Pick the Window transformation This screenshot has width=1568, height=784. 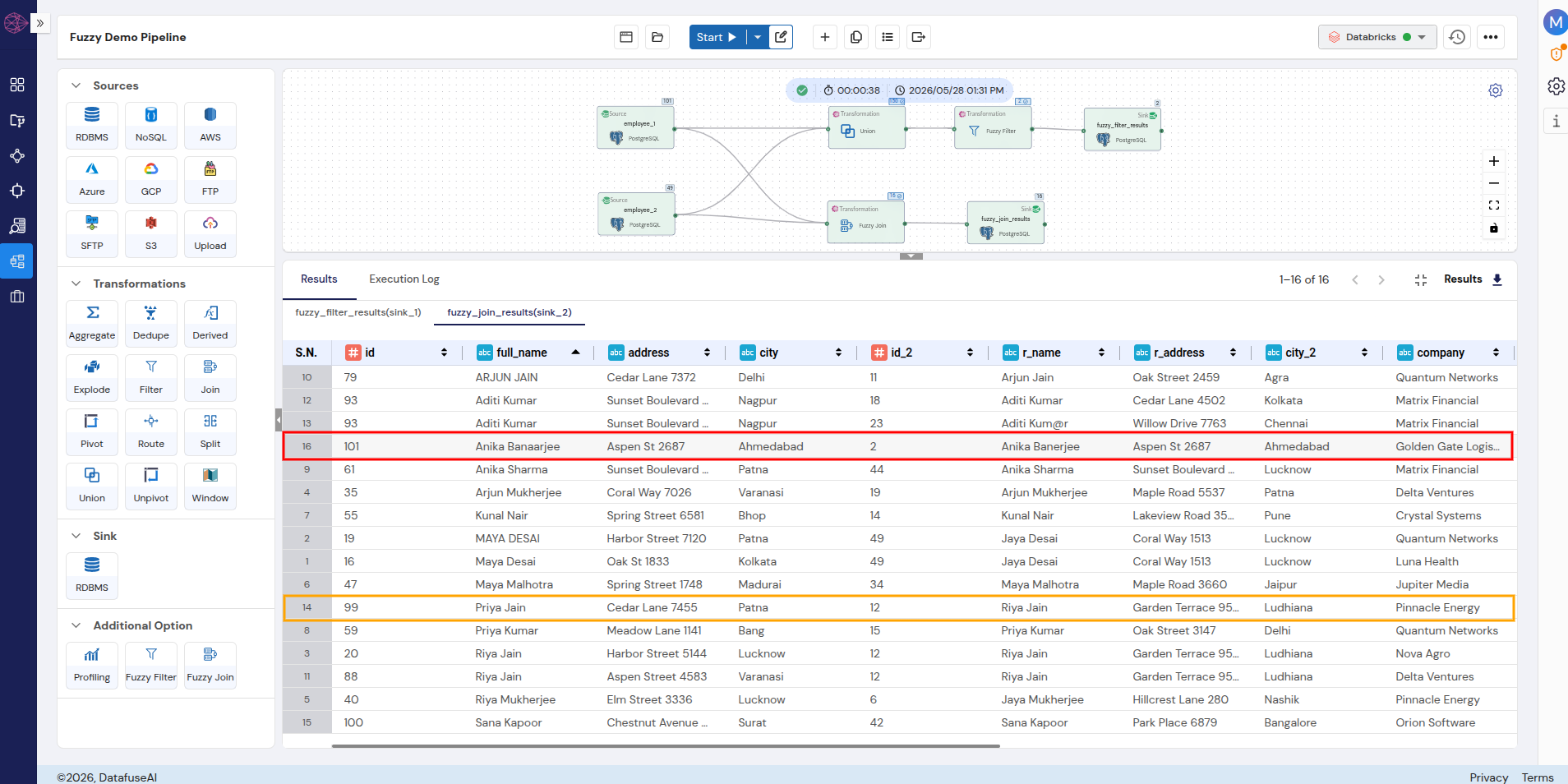point(210,487)
